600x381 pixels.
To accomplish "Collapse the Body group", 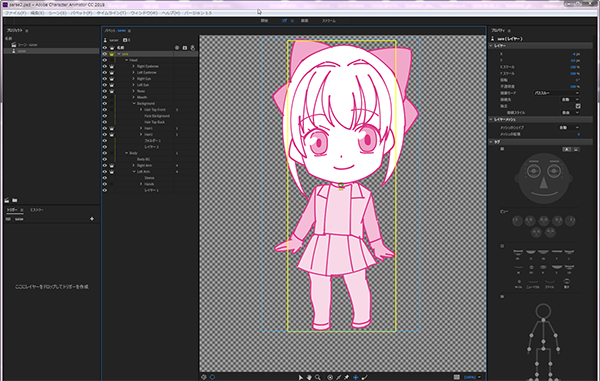I will click(x=127, y=153).
